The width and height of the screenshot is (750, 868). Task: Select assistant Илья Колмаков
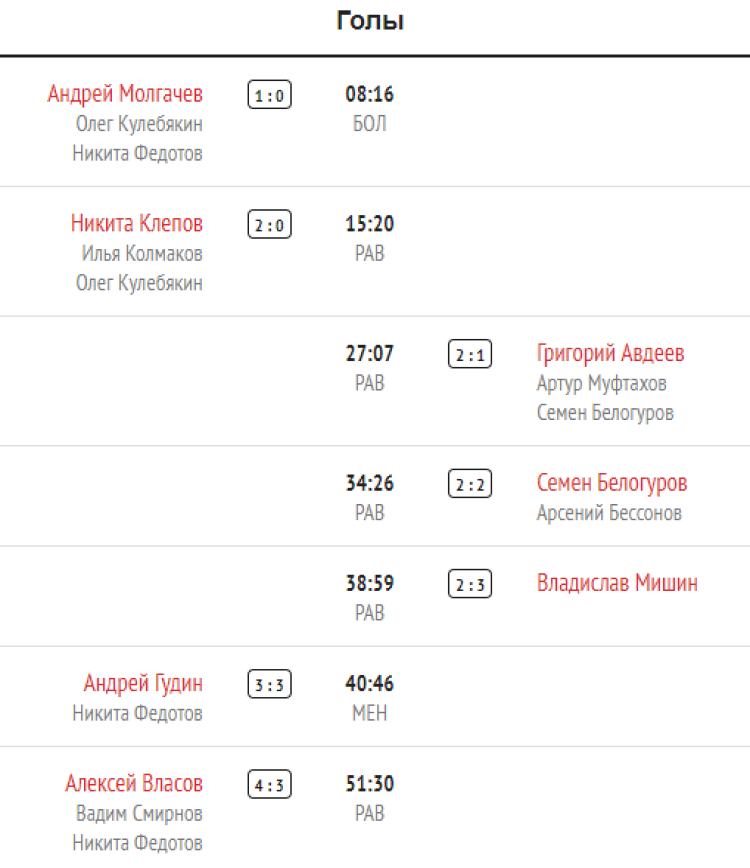(x=142, y=254)
